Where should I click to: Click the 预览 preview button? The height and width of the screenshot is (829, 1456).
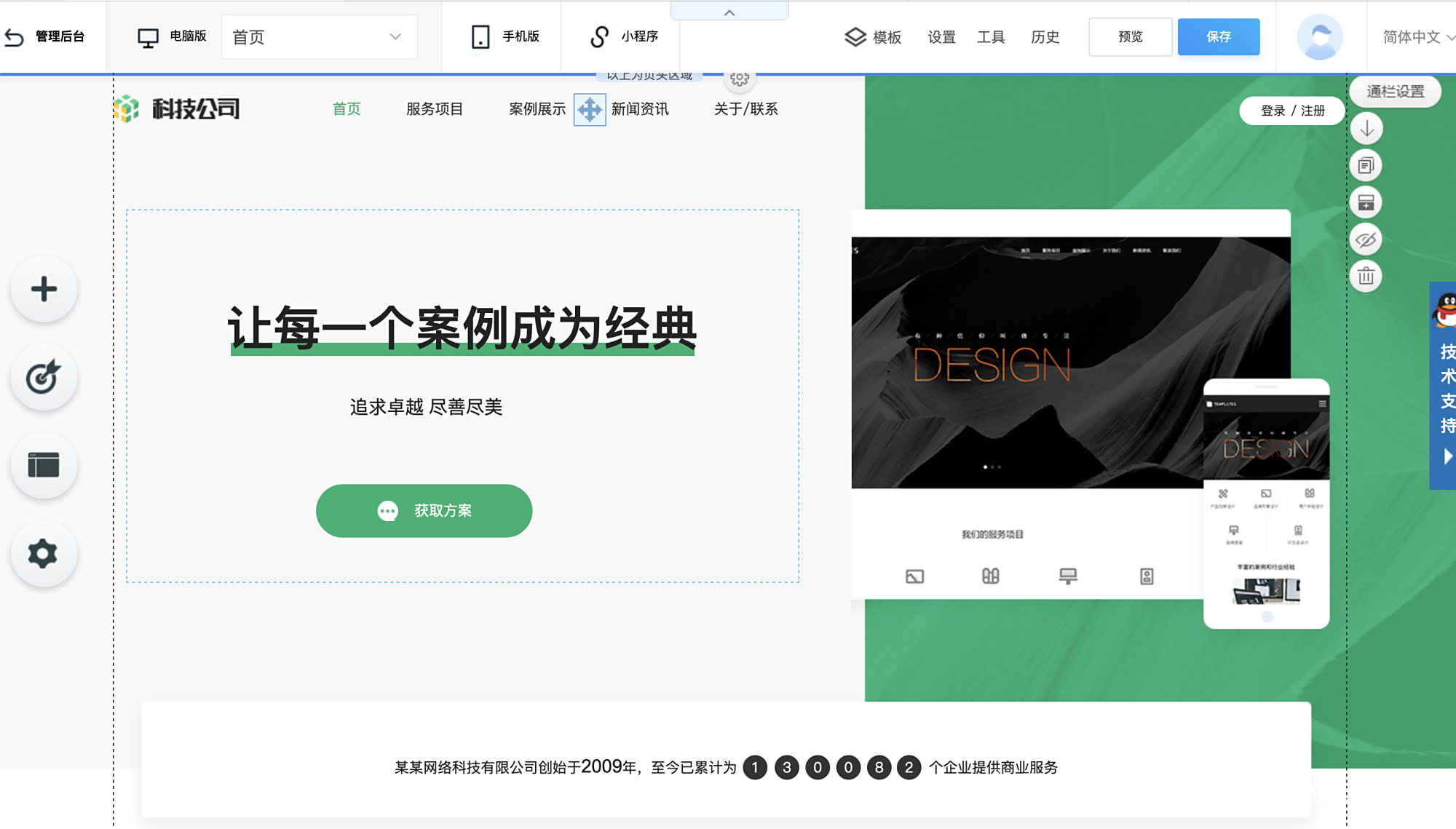point(1130,37)
